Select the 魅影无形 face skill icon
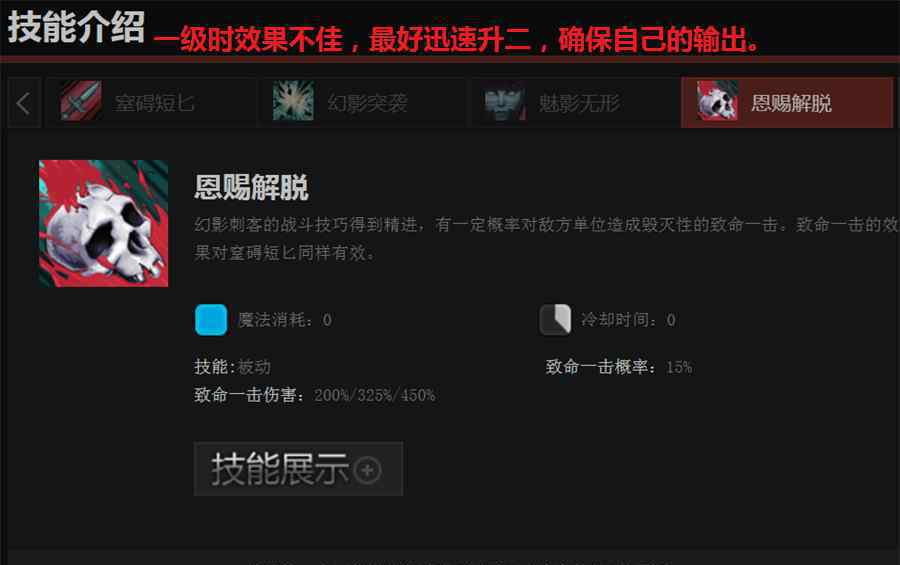Screen dimensions: 900x565 click(x=505, y=101)
